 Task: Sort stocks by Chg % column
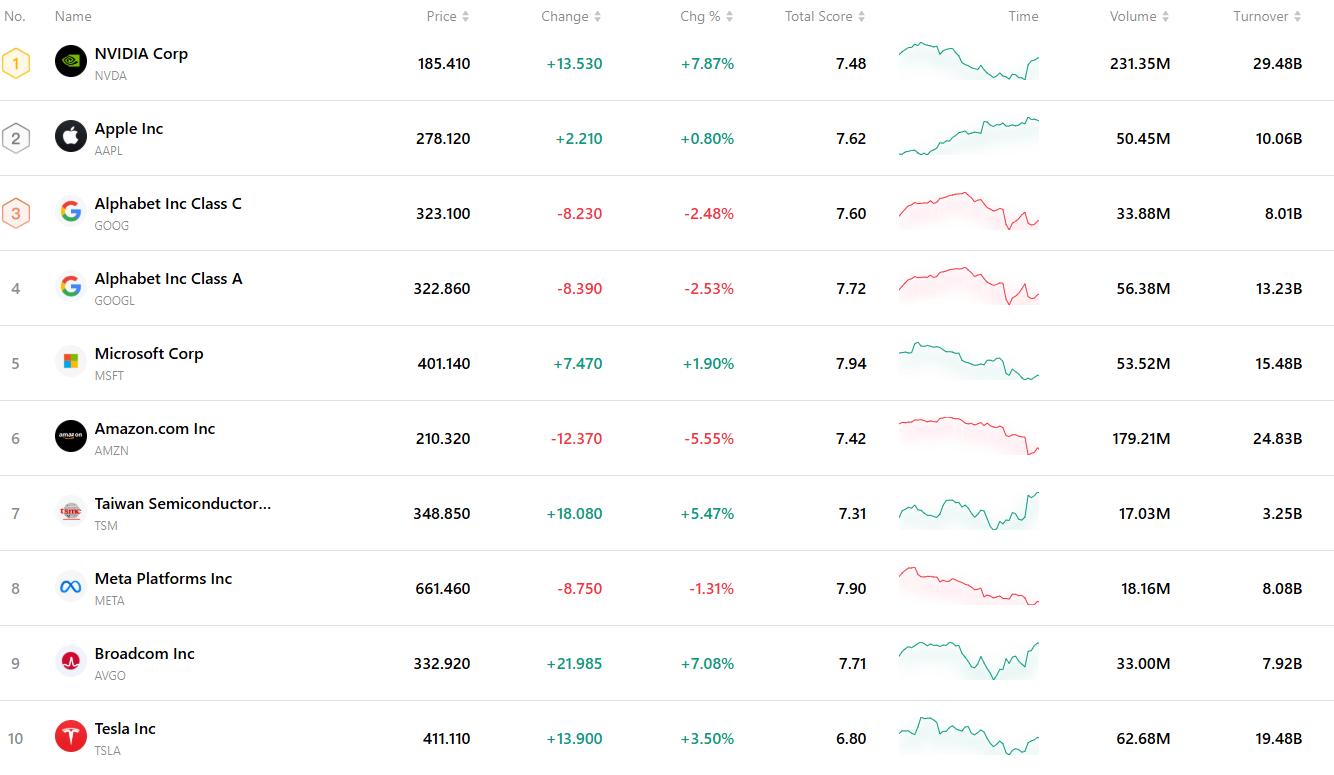click(x=706, y=16)
